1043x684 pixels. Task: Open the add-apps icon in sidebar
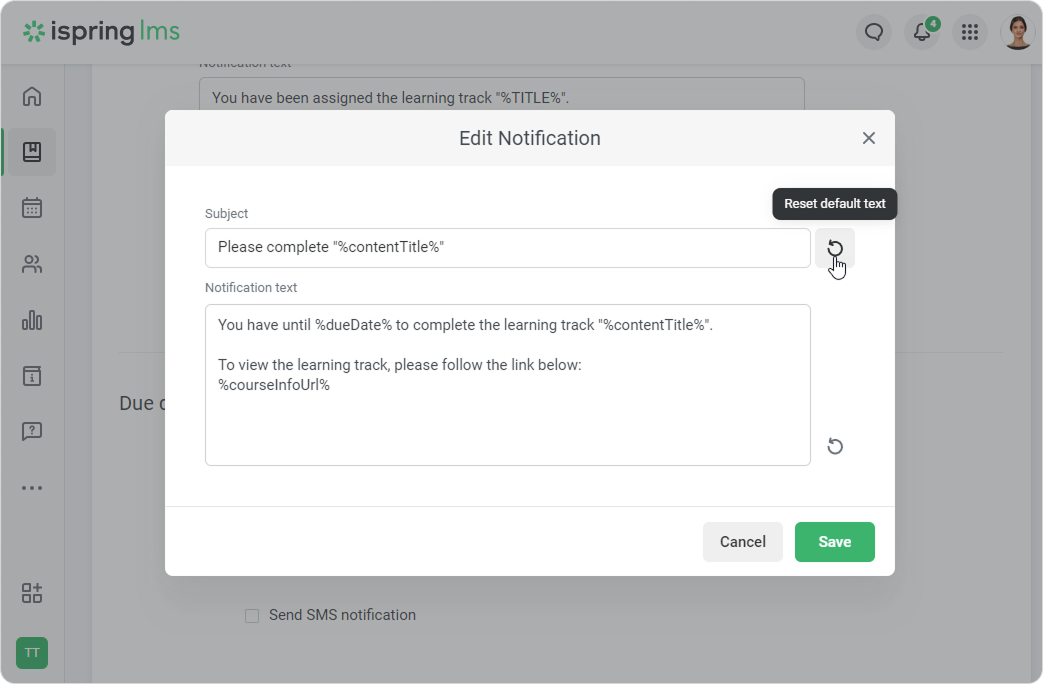(x=32, y=593)
